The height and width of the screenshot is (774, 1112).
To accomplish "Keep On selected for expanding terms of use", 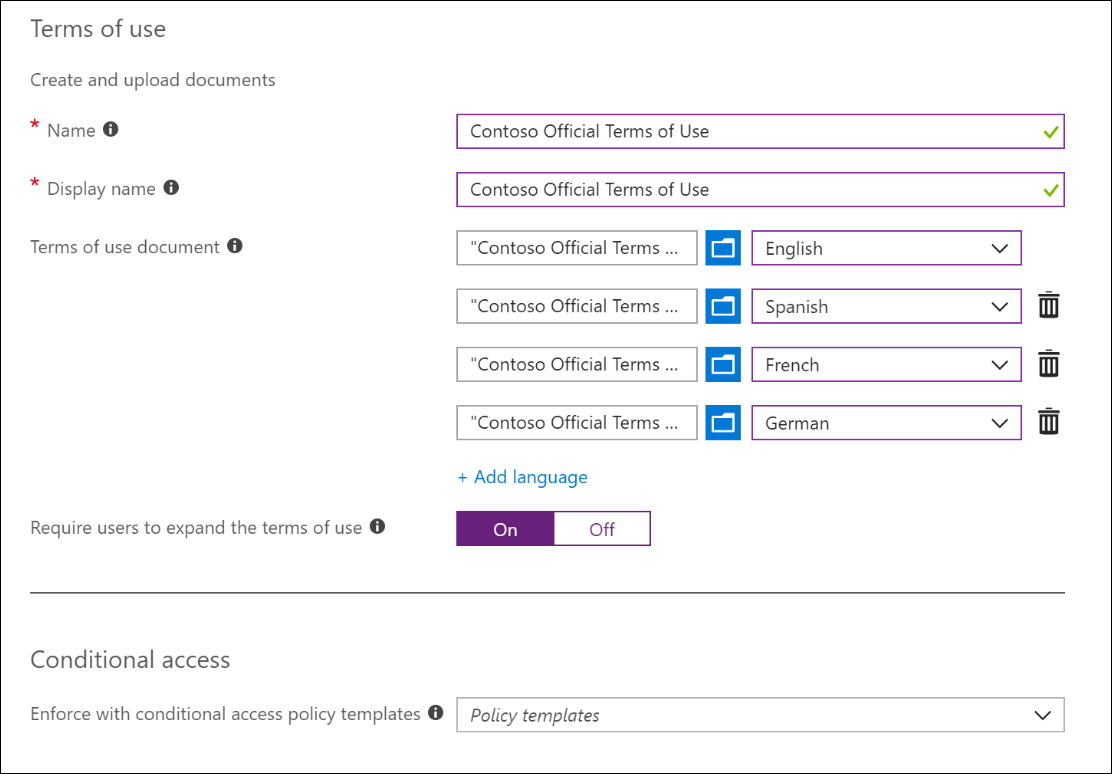I will tap(505, 528).
